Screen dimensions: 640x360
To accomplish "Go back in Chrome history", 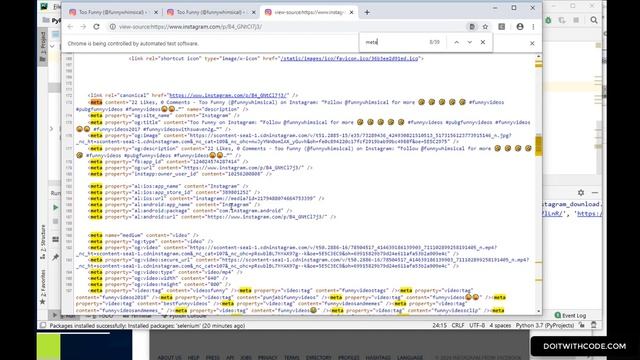I will coord(70,27).
